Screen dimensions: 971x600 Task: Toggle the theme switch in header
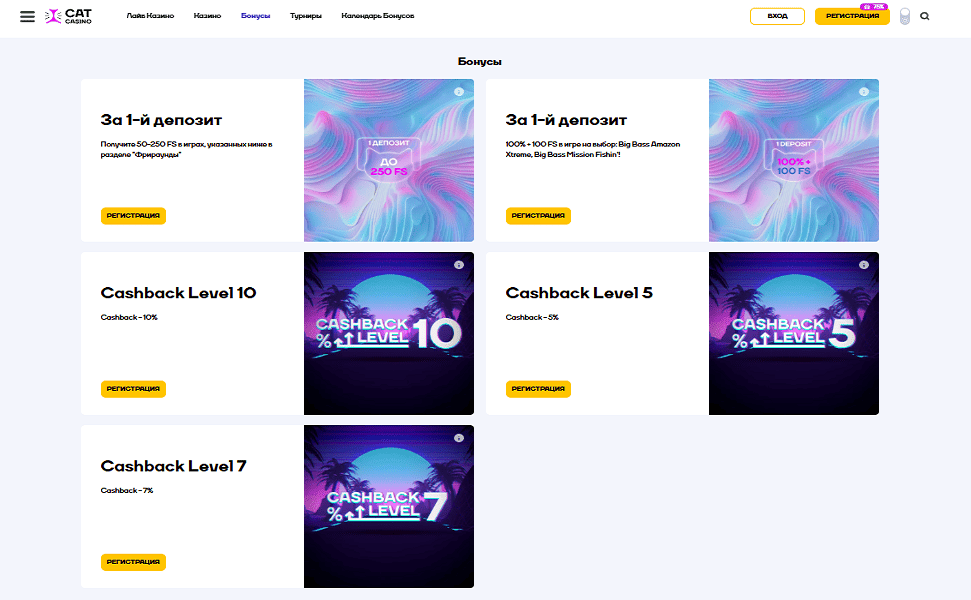pyautogui.click(x=905, y=16)
